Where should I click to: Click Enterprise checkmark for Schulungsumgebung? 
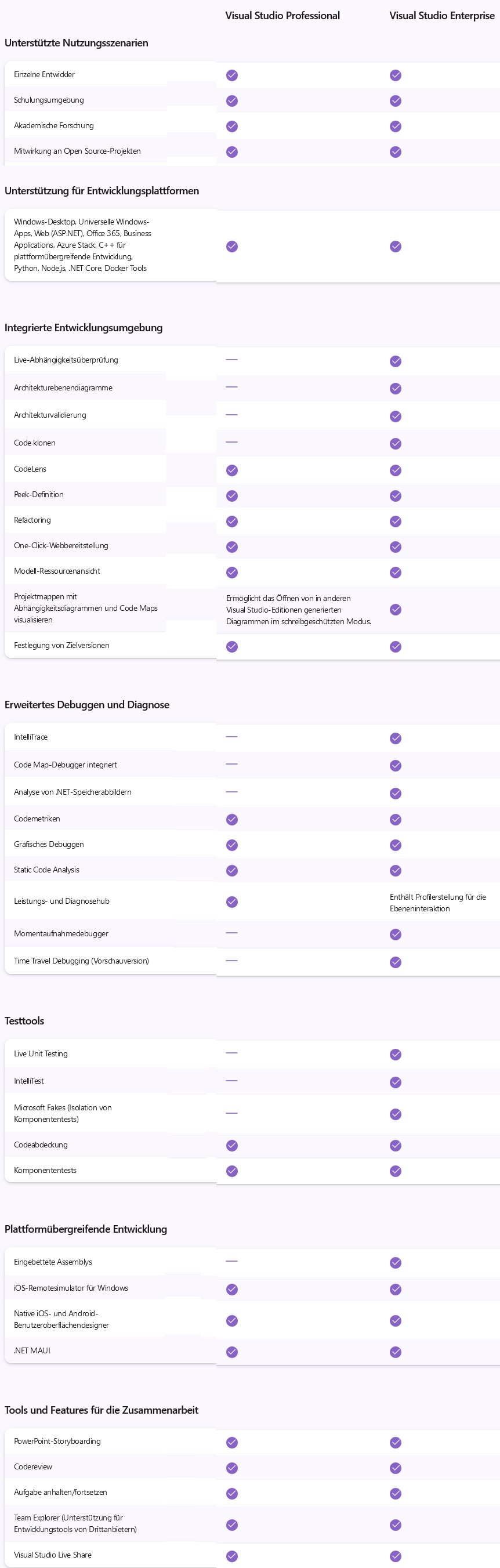point(395,101)
